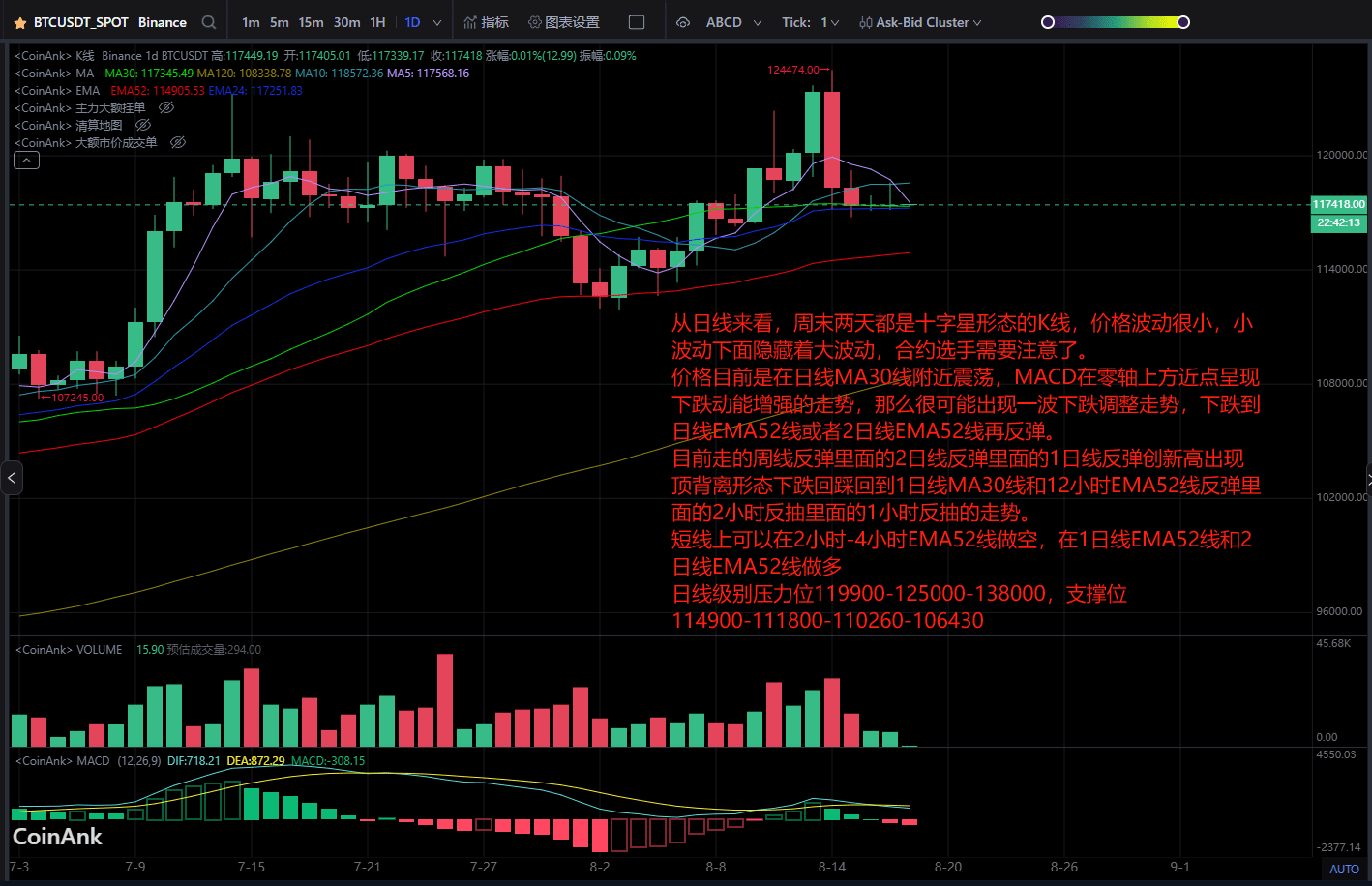Click the tall red candle reaching 124474
The height and width of the screenshot is (886, 1372).
[832, 139]
